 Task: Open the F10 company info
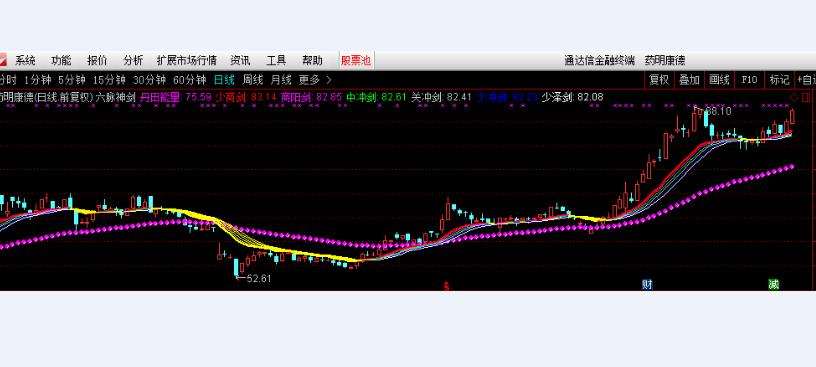[x=749, y=80]
